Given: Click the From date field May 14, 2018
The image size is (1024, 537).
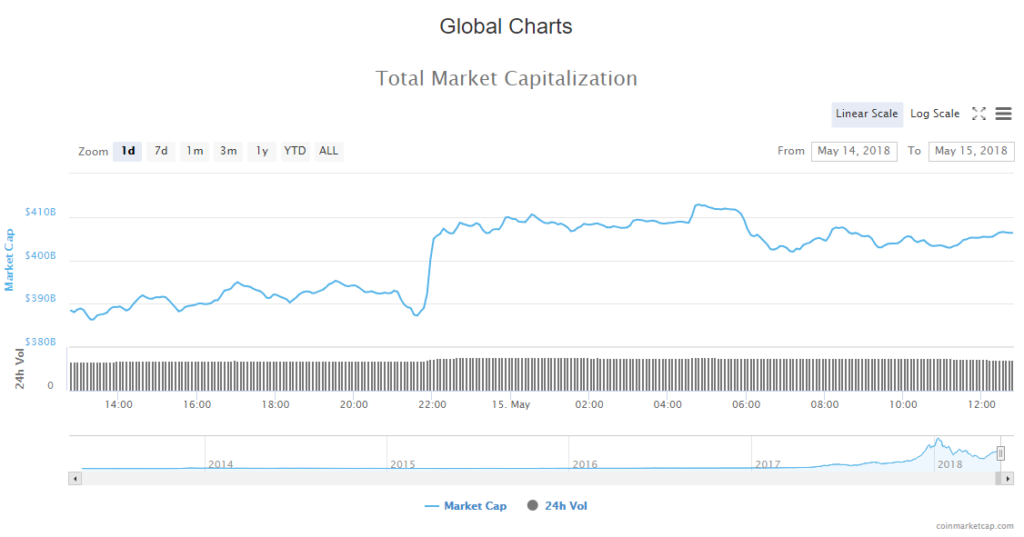Looking at the screenshot, I should [x=854, y=151].
